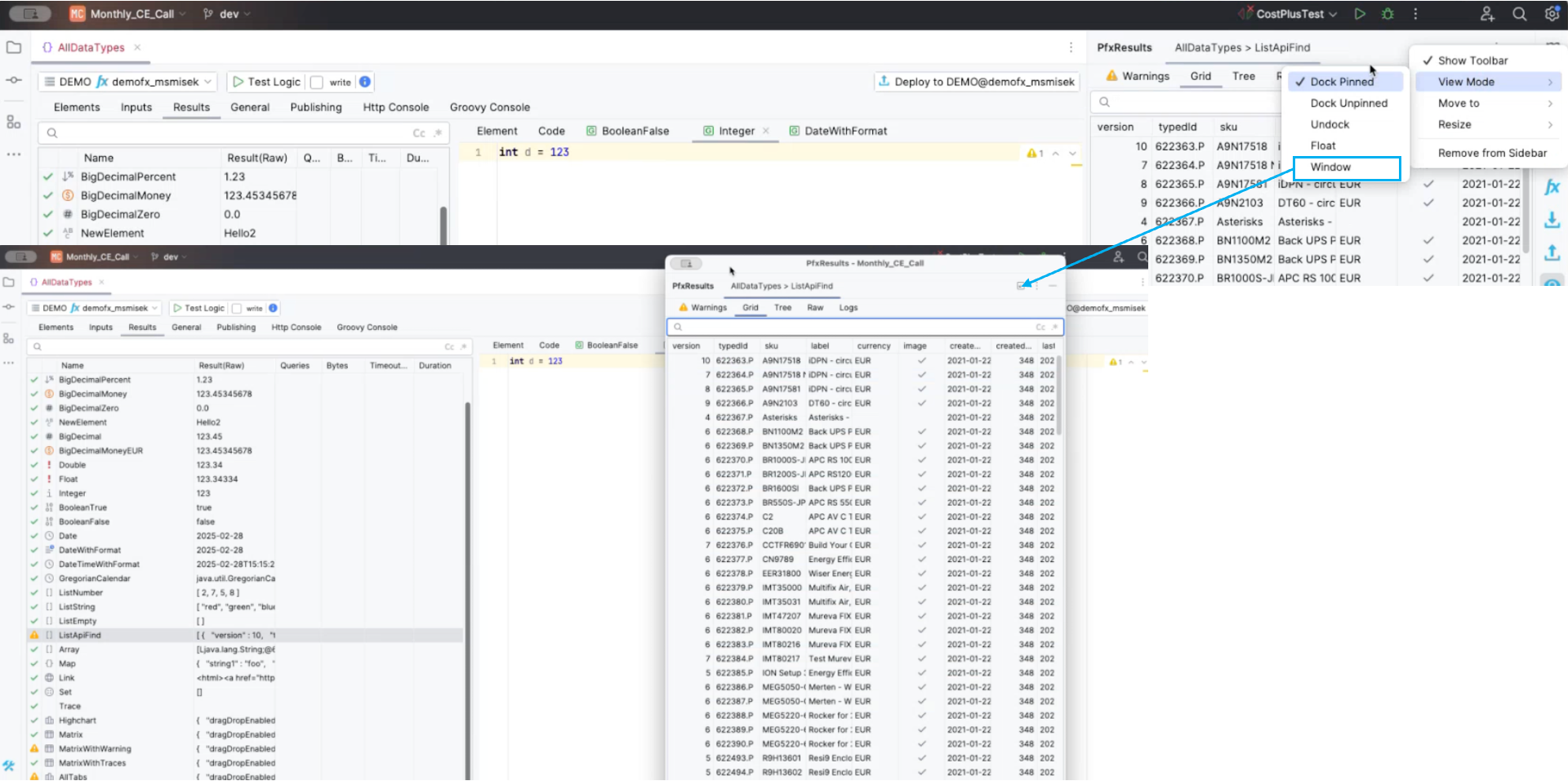Click the blue fx icon in the sidebar
The image size is (1568, 781).
(x=1552, y=187)
